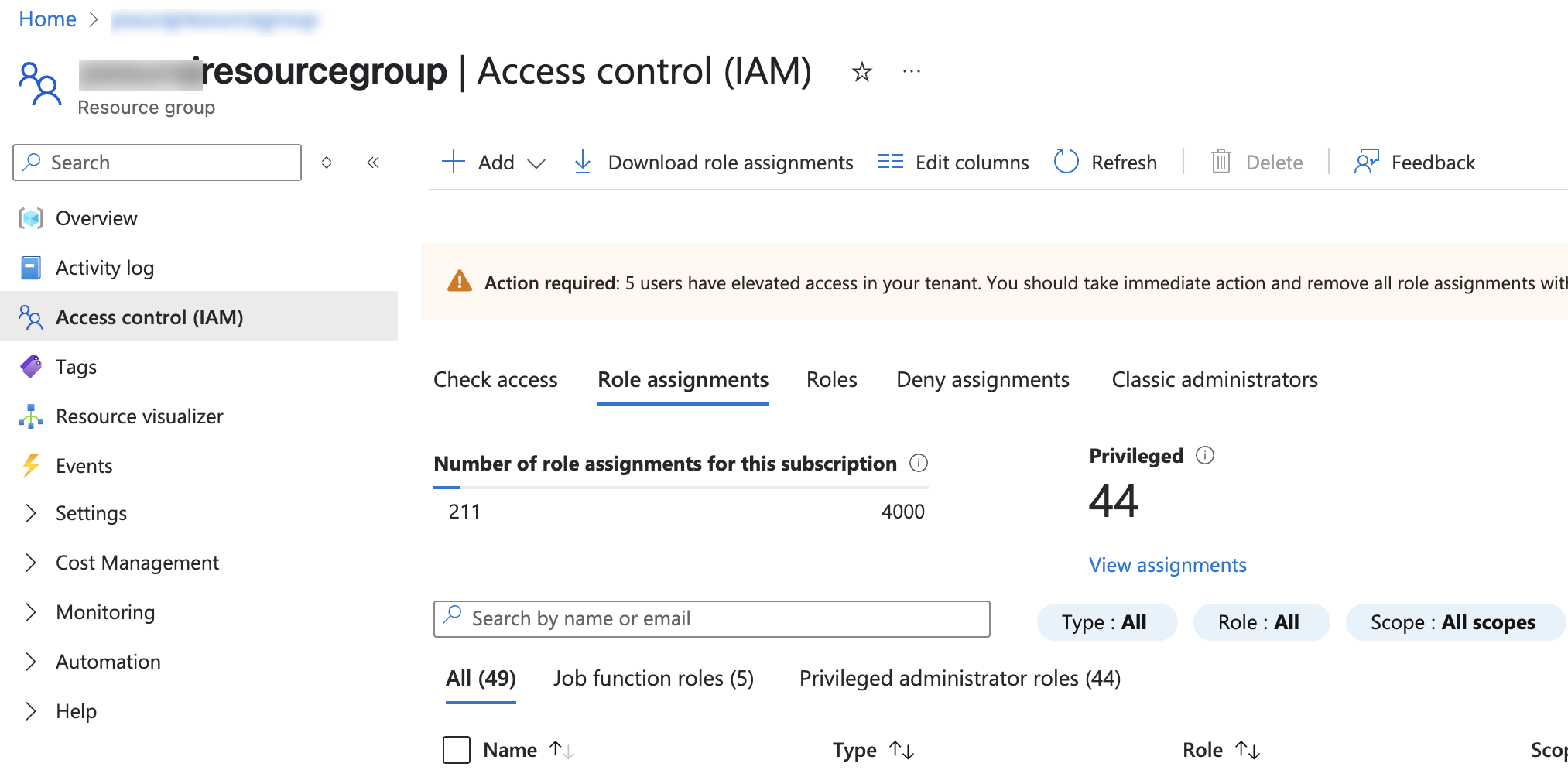Click the Refresh button label
The image size is (1568, 777).
[x=1124, y=163]
